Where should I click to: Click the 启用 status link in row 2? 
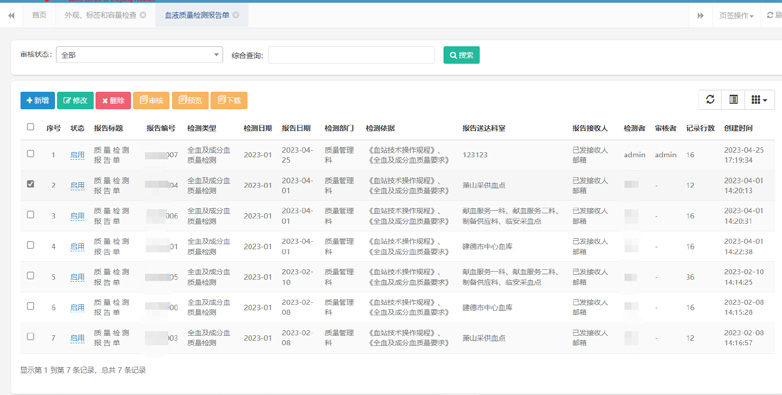point(77,186)
